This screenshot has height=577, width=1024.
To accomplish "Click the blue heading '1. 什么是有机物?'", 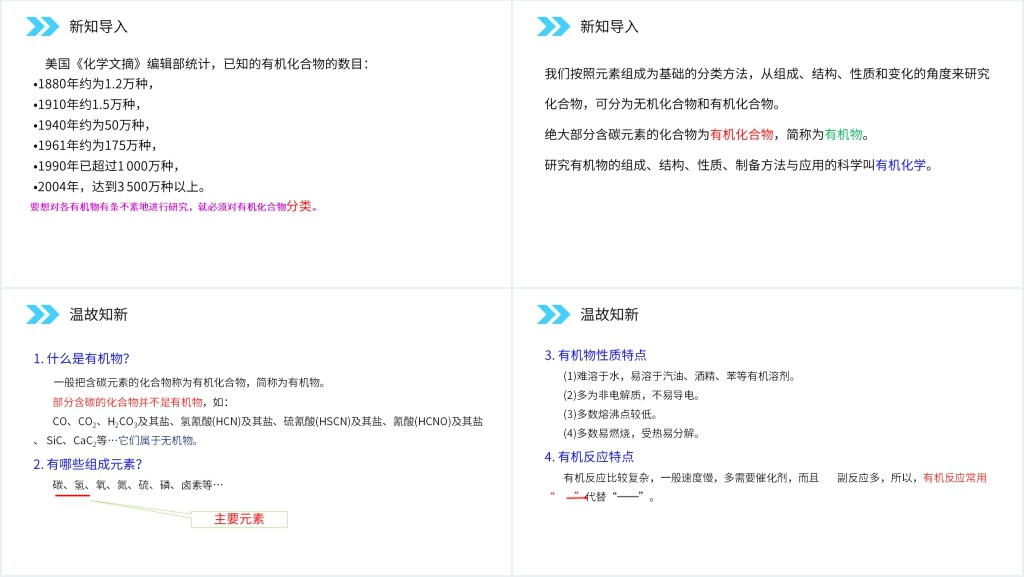I will point(82,358).
